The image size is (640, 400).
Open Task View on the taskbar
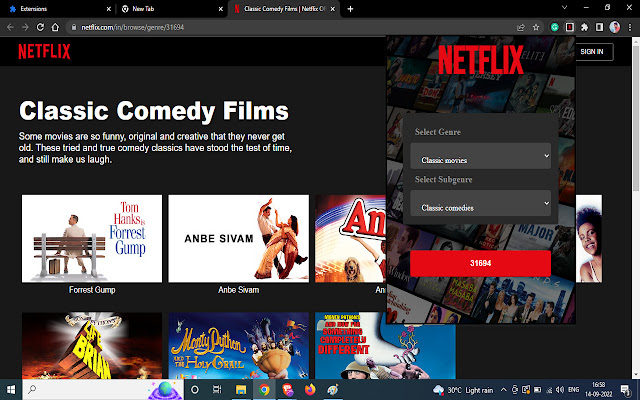(217, 389)
